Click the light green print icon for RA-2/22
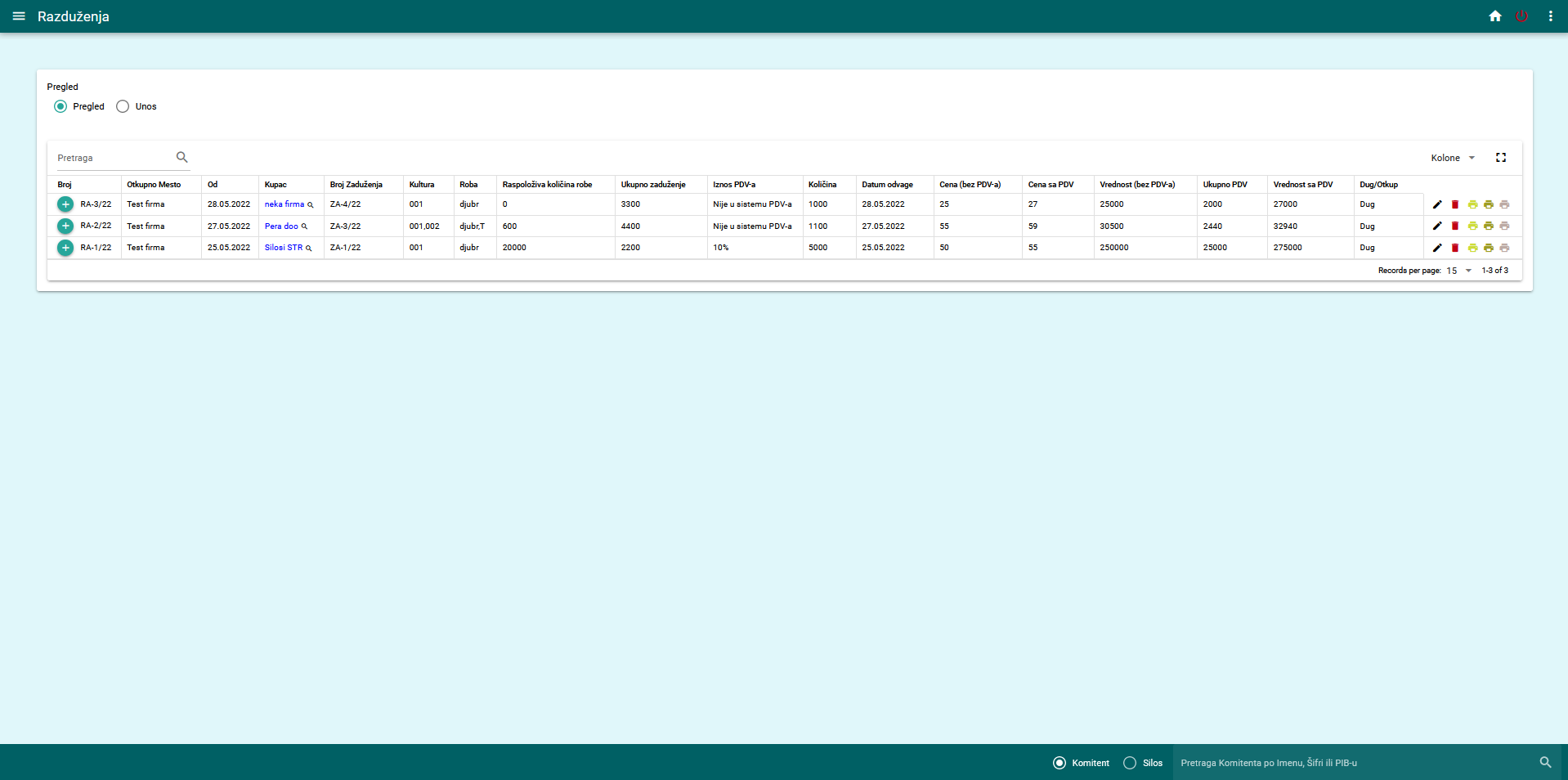This screenshot has width=1568, height=780. coord(1472,226)
